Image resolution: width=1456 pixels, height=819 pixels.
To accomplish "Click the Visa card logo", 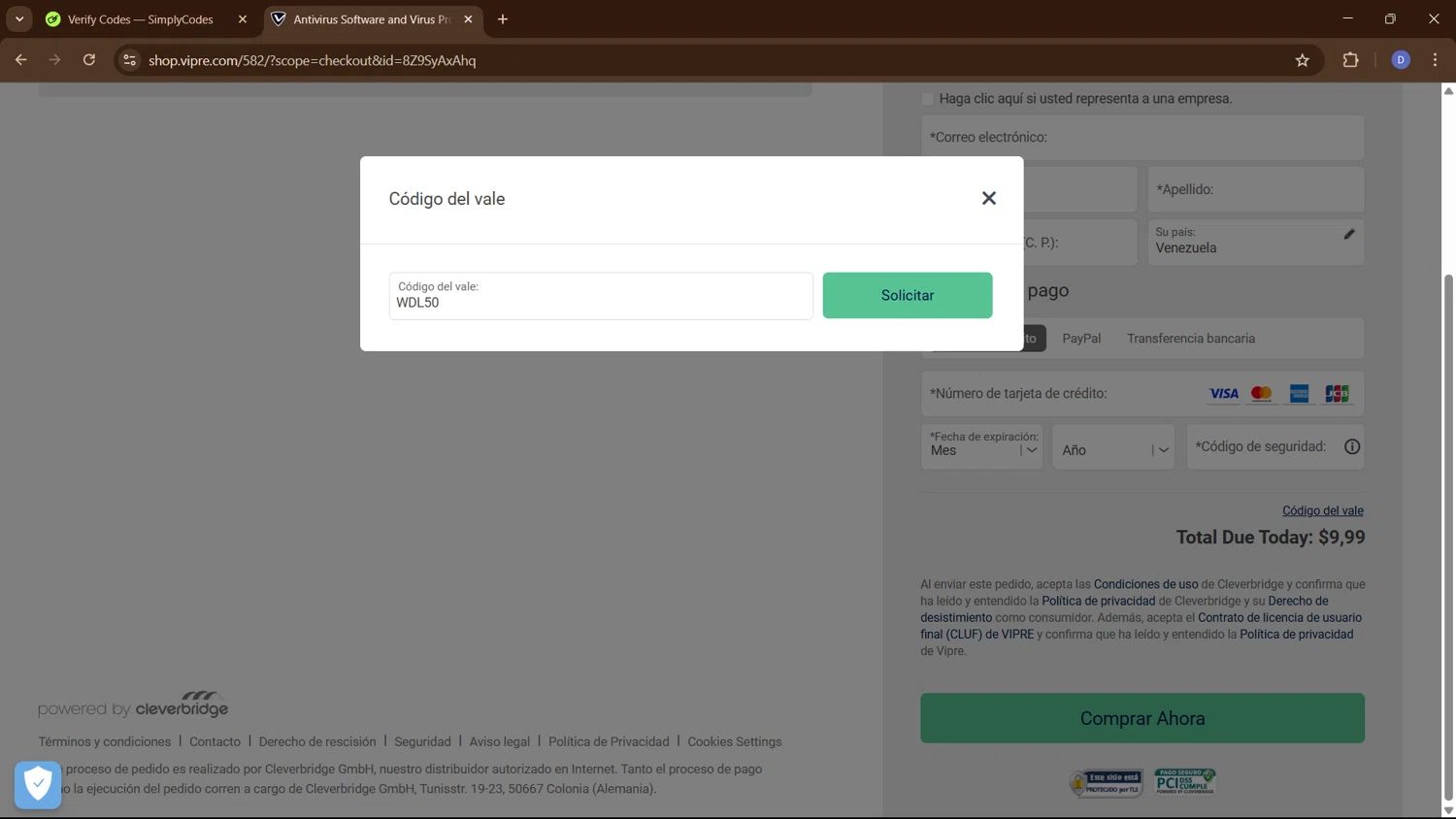I will point(1223,393).
